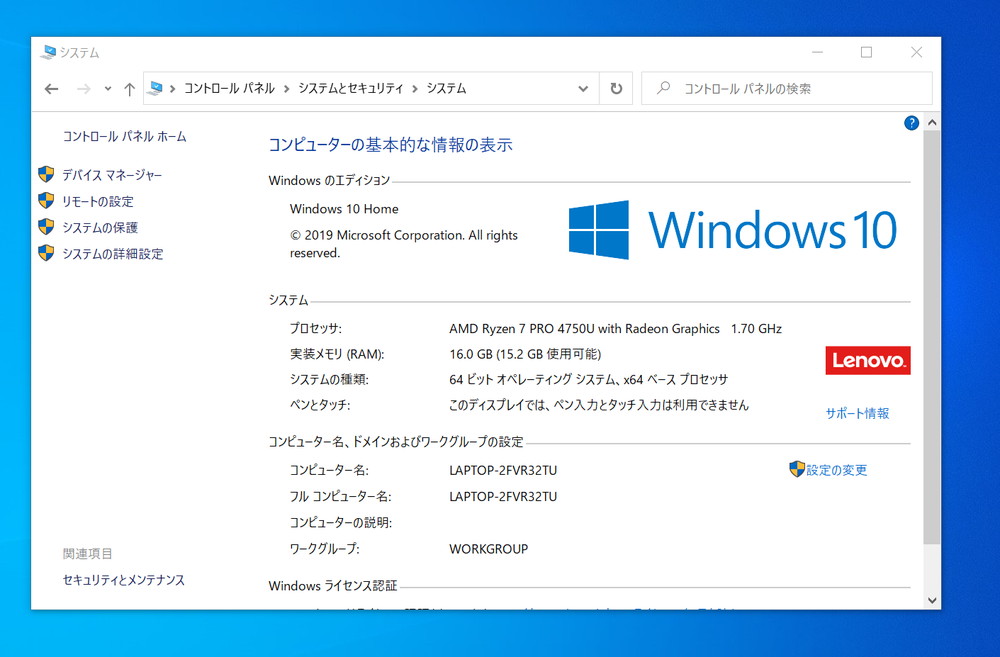The image size is (1000, 657).
Task: Open セキュリティとメンテナンス link
Action: [124, 580]
